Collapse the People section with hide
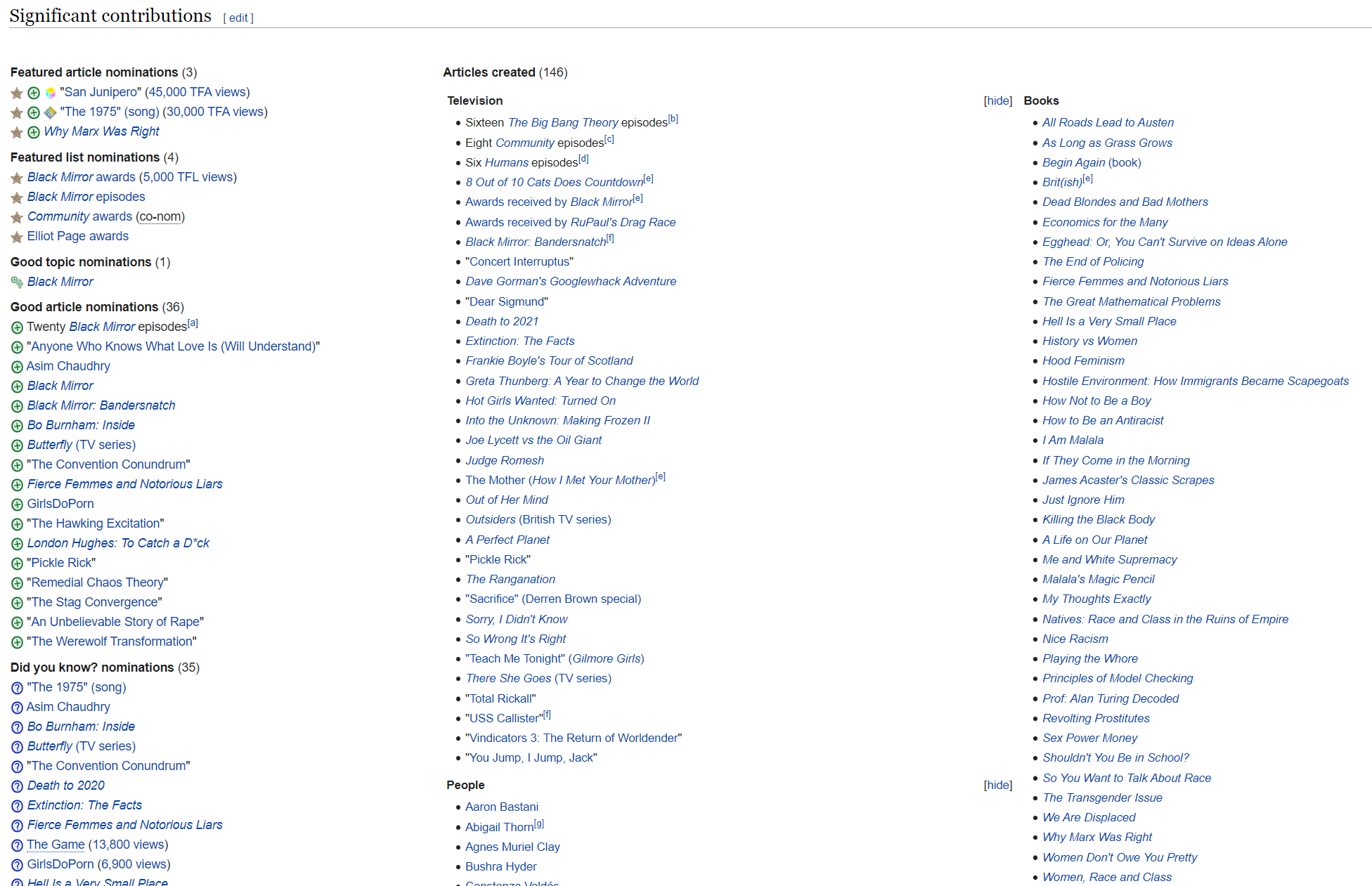1372x886 pixels. tap(997, 785)
